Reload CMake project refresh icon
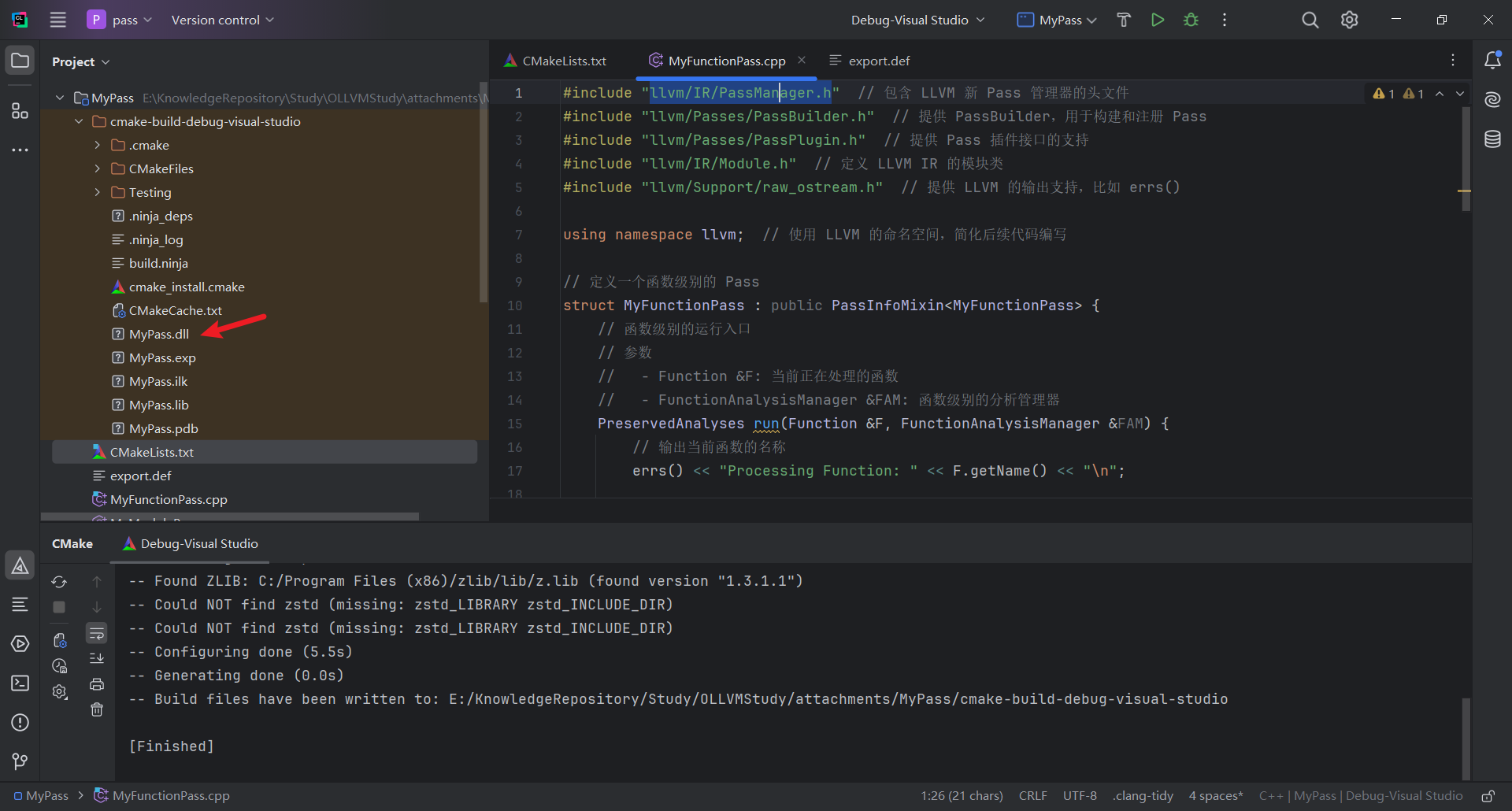Image resolution: width=1512 pixels, height=811 pixels. point(59,582)
